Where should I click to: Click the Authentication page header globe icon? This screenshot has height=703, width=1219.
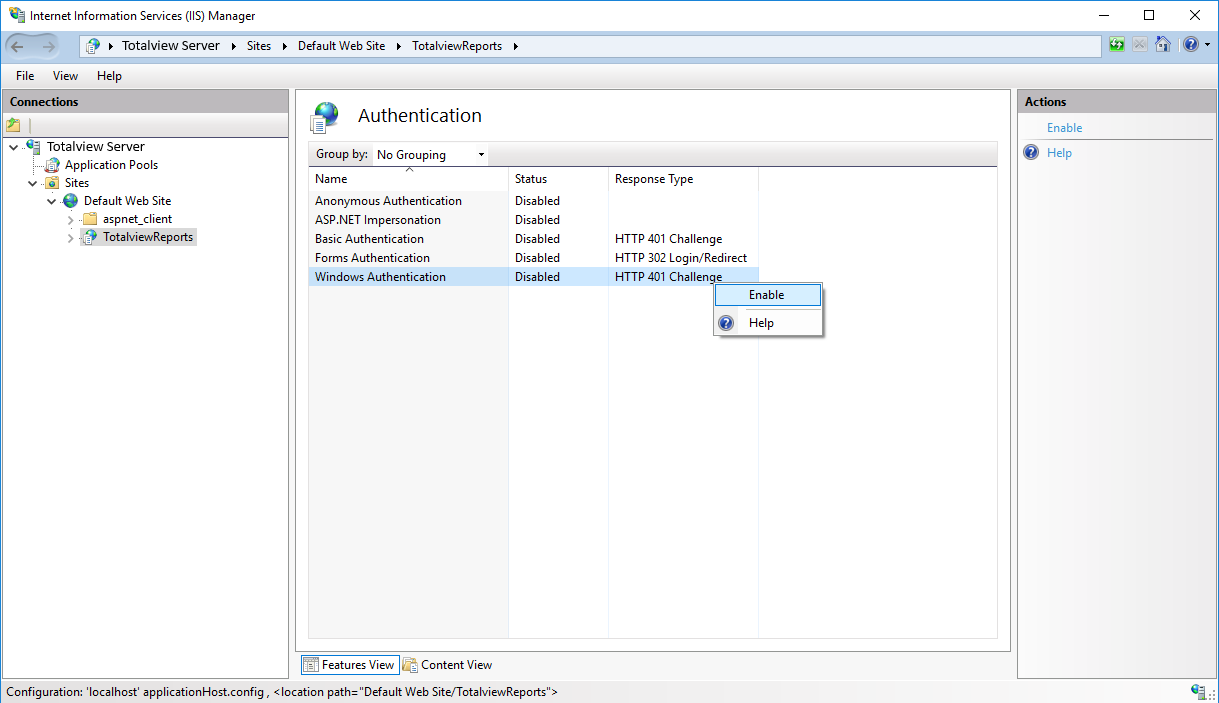click(x=325, y=117)
